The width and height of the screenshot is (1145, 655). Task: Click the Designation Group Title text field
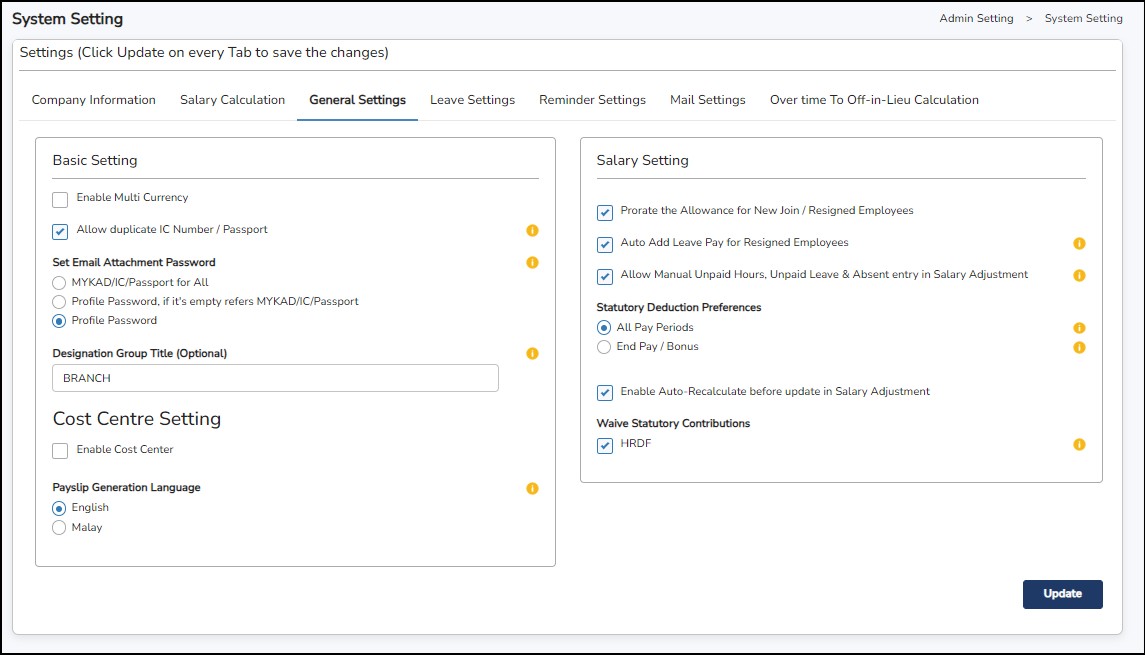click(275, 378)
